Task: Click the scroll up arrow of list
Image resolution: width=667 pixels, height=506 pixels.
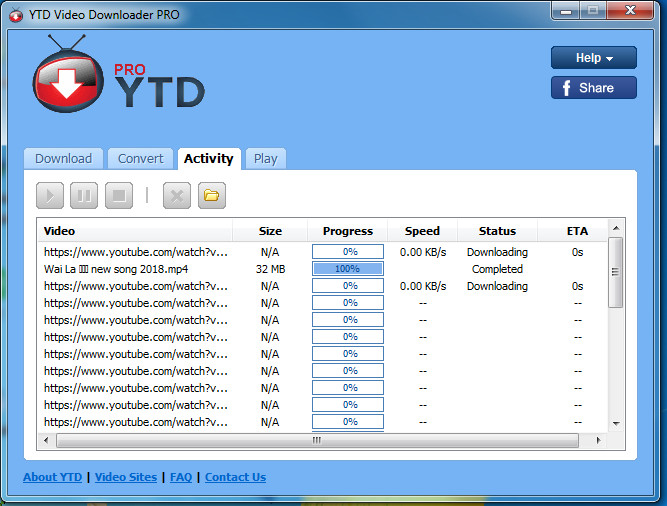Action: [616, 228]
